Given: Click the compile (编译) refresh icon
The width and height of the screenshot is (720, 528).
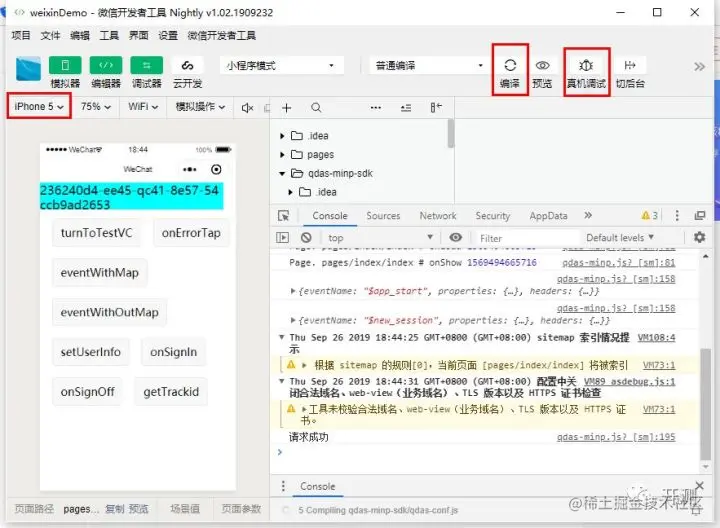Looking at the screenshot, I should tap(510, 65).
